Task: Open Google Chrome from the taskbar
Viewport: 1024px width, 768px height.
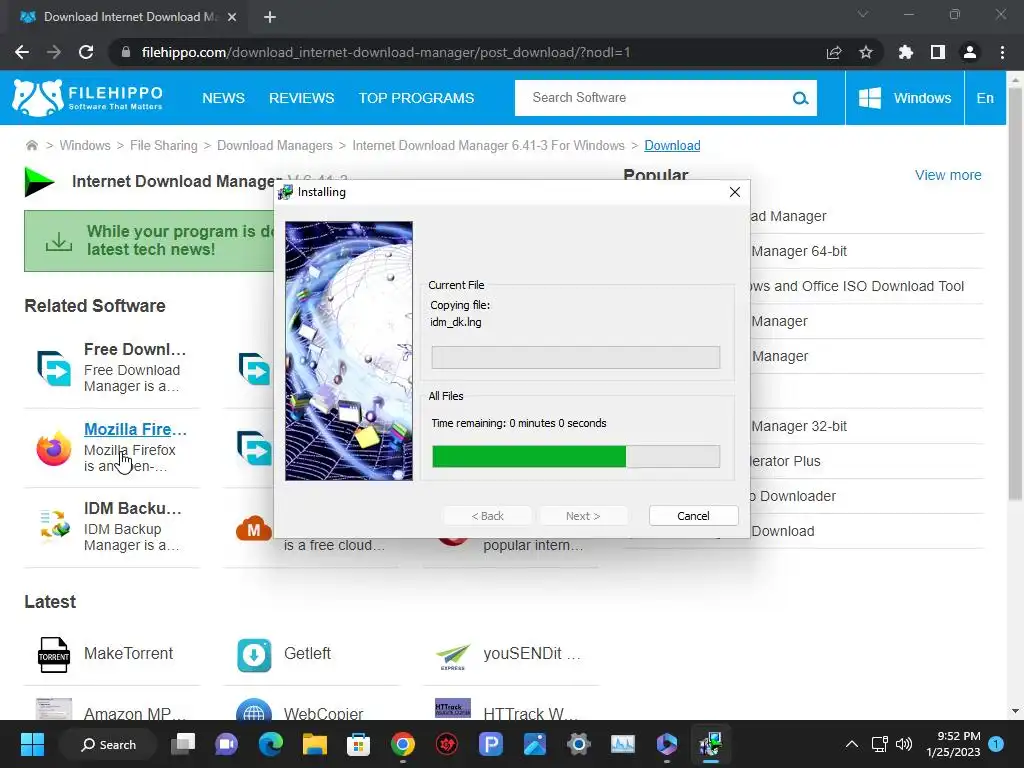Action: coord(403,744)
